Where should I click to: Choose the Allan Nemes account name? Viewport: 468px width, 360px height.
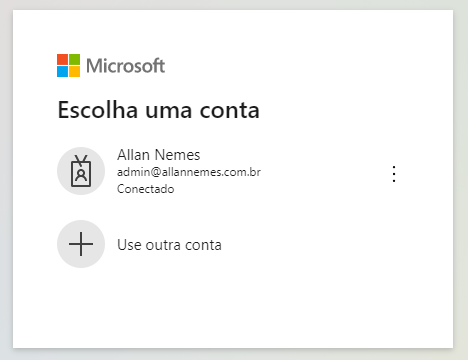click(158, 155)
